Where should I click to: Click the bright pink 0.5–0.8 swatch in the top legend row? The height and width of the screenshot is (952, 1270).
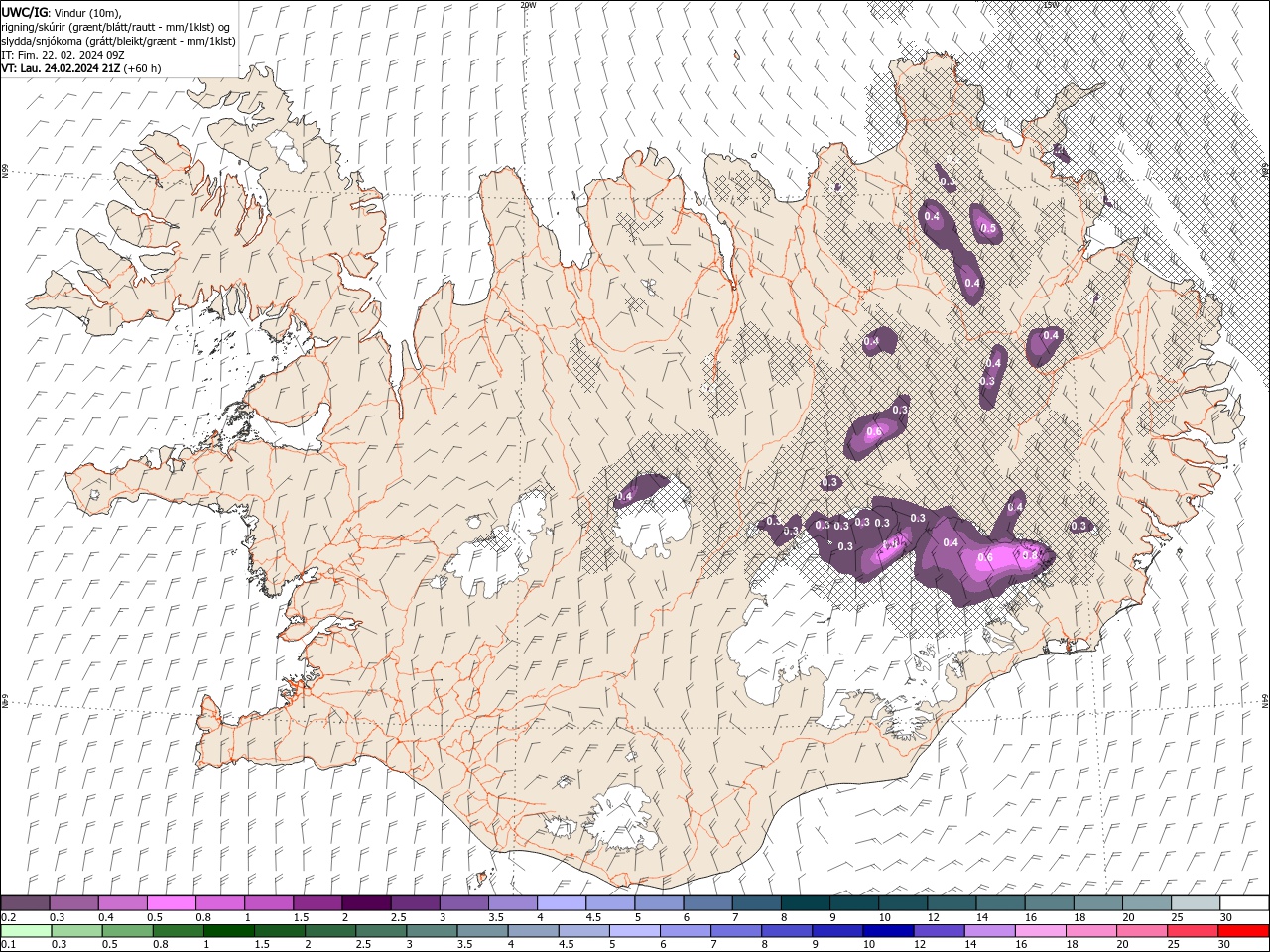tap(172, 902)
